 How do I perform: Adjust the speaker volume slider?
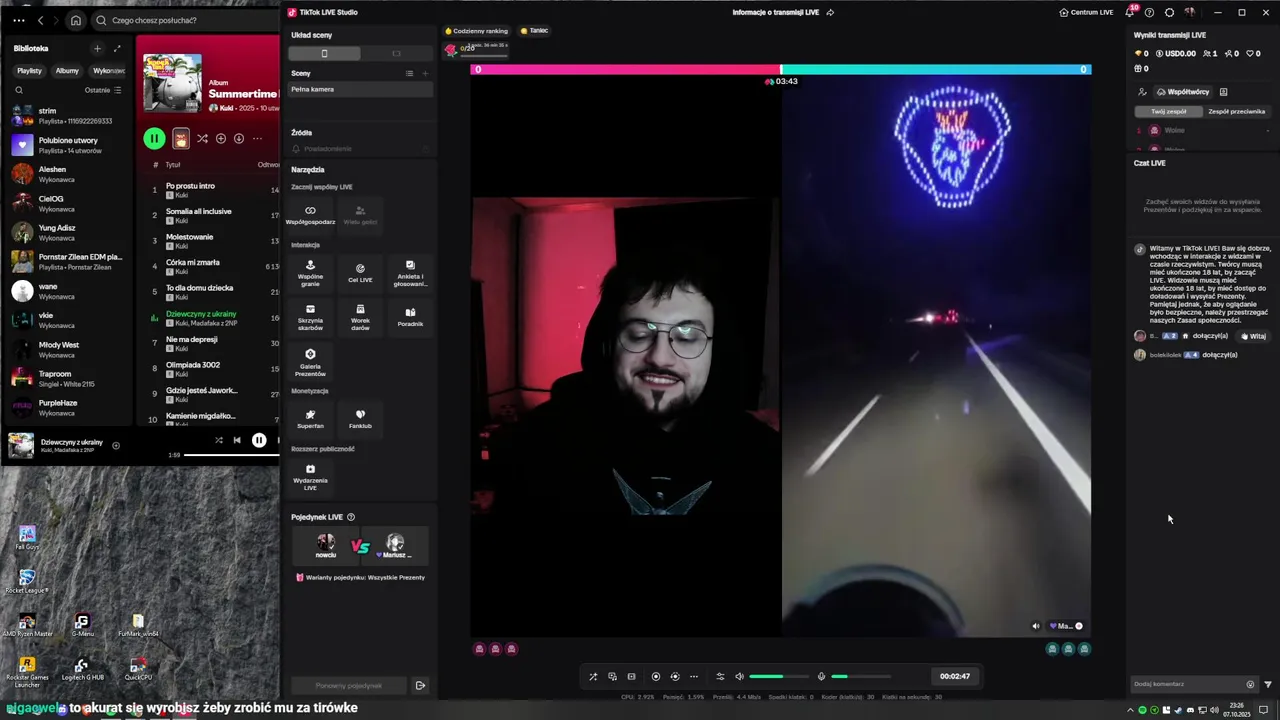click(779, 676)
